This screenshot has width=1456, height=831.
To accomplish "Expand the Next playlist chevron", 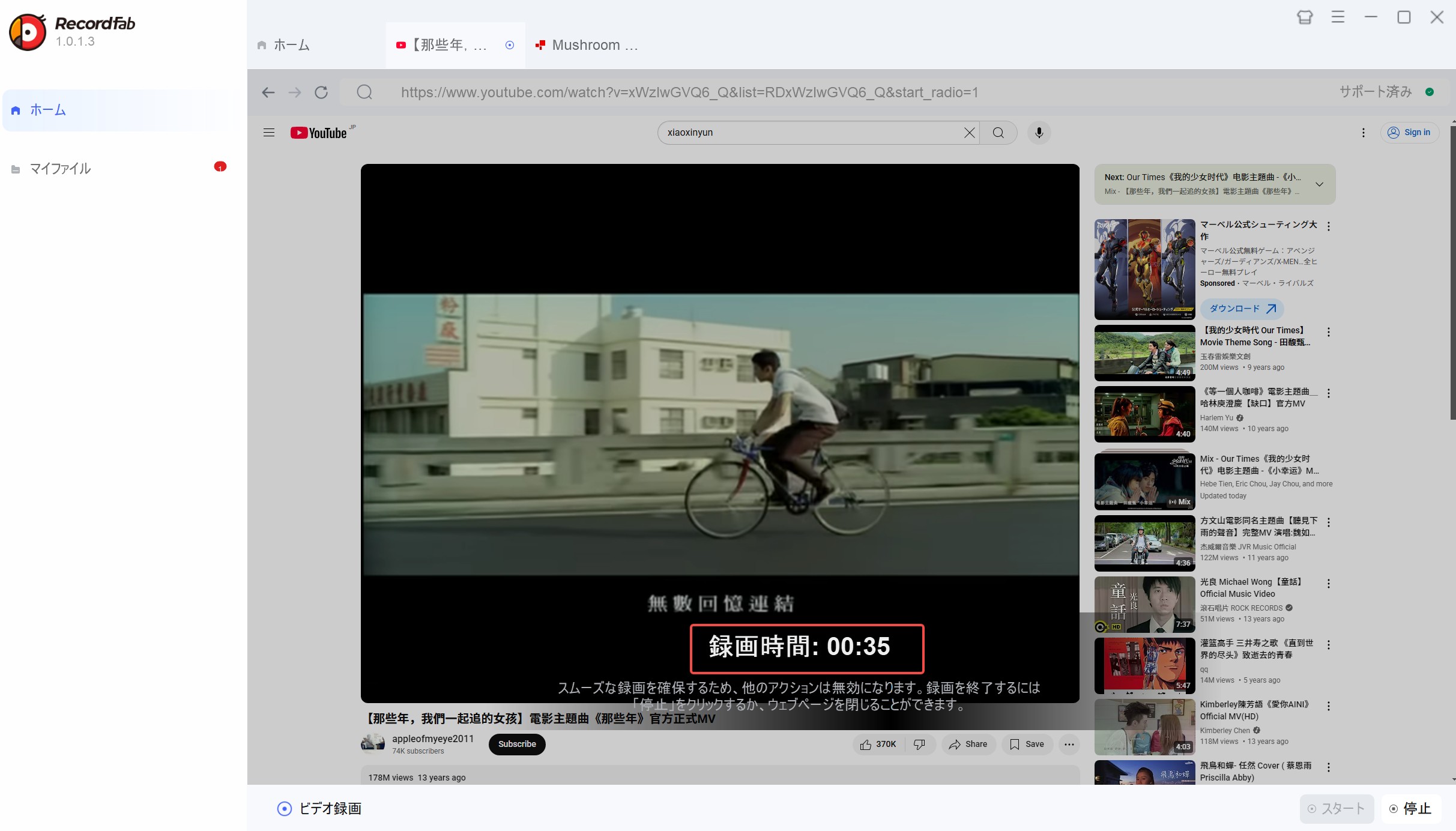I will pos(1319,184).
